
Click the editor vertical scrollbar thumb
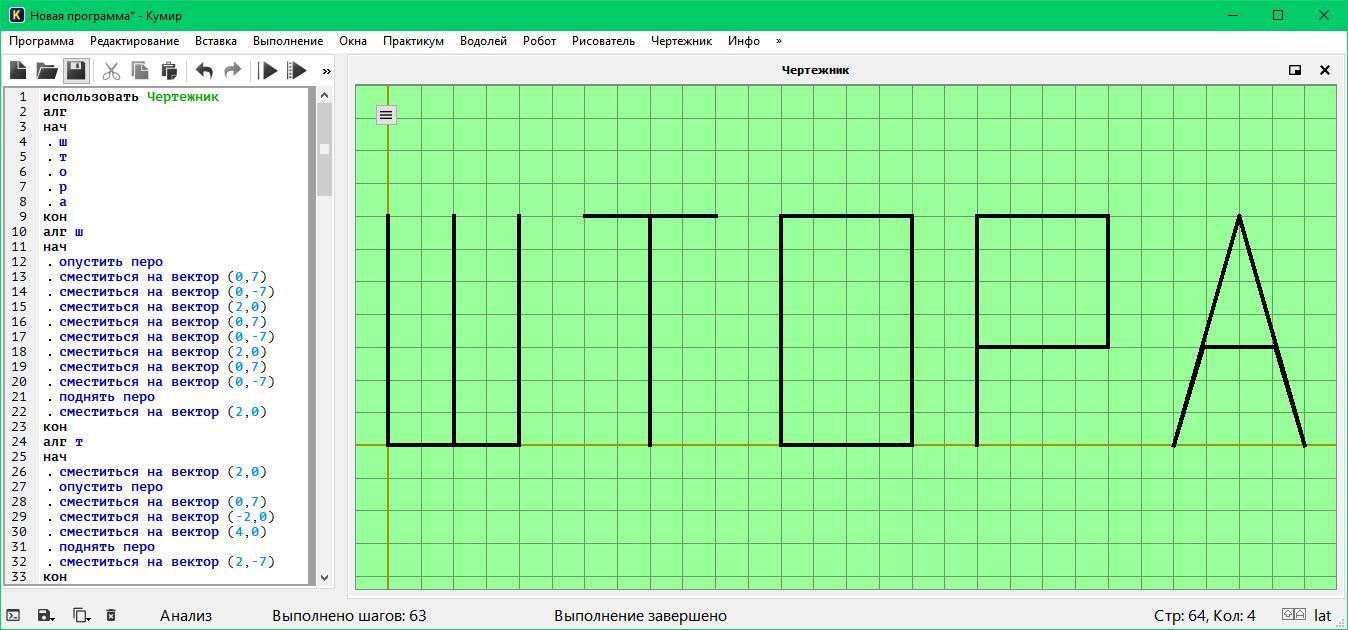[324, 149]
